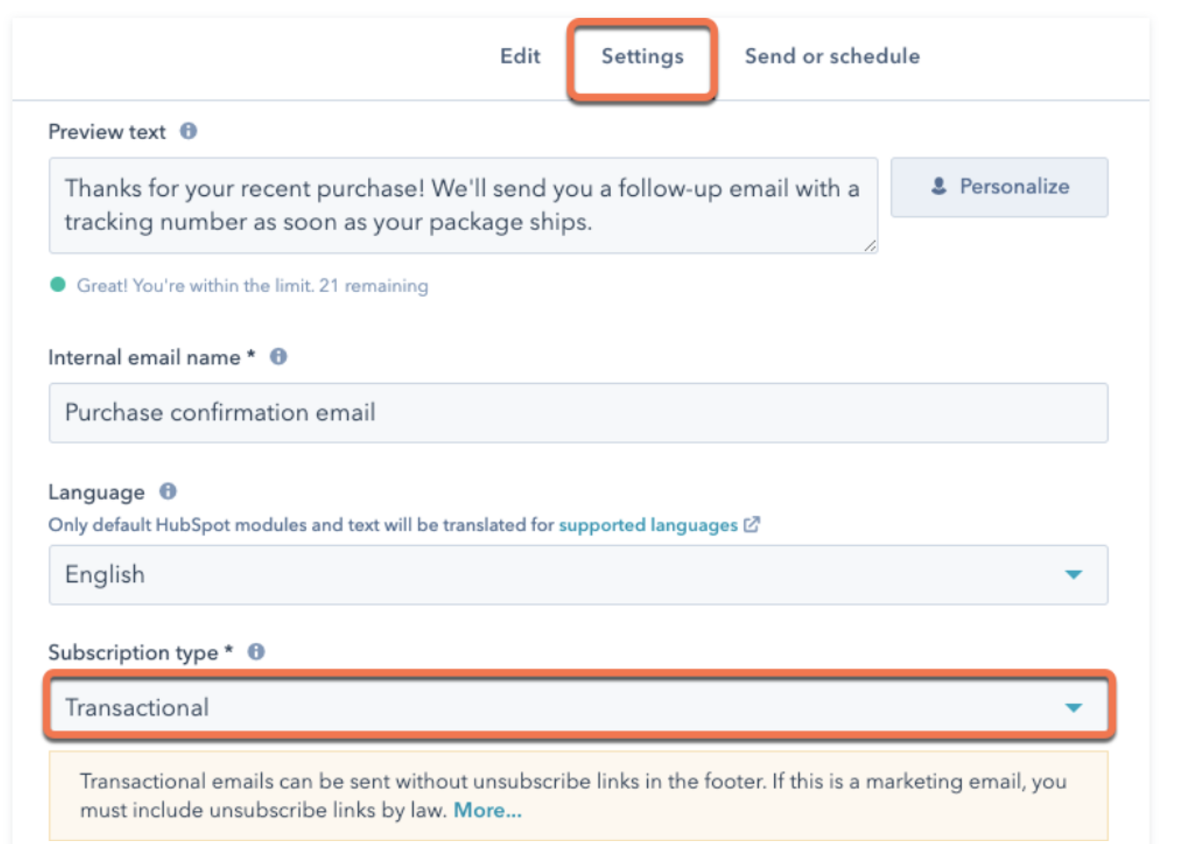Click the Internal email name info icon
This screenshot has width=1179, height=844.
278,356
